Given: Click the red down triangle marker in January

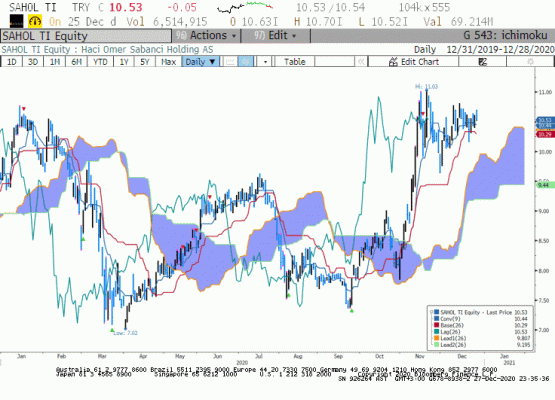Looking at the screenshot, I should [x=24, y=109].
